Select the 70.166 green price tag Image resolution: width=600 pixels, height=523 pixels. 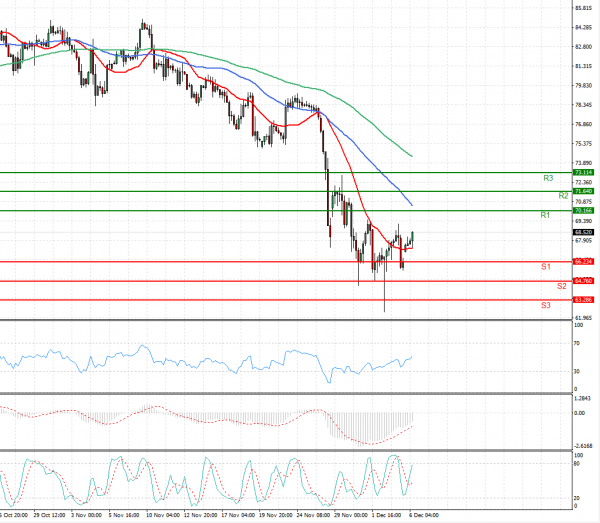(x=584, y=211)
